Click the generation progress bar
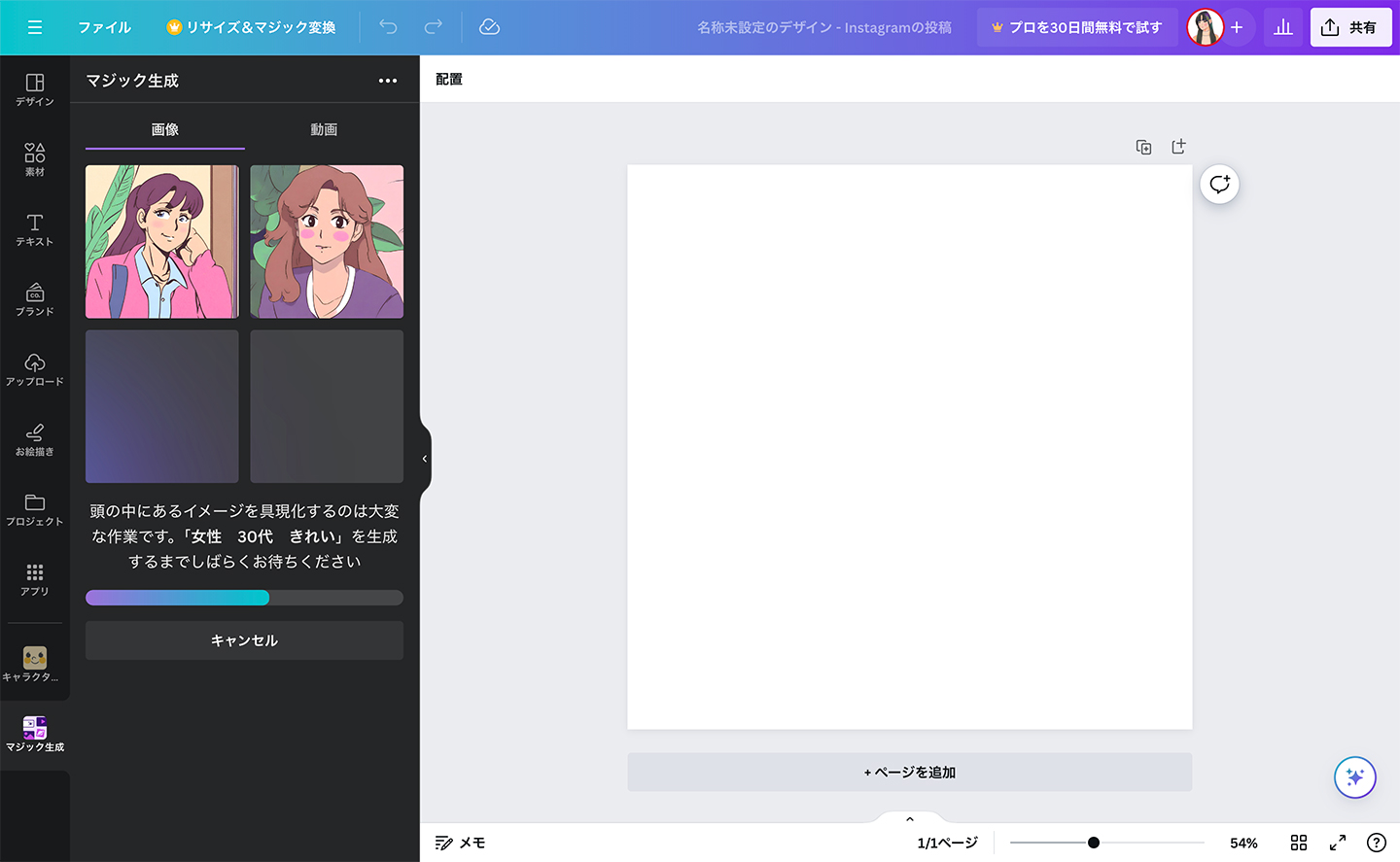The image size is (1400, 862). 244,598
